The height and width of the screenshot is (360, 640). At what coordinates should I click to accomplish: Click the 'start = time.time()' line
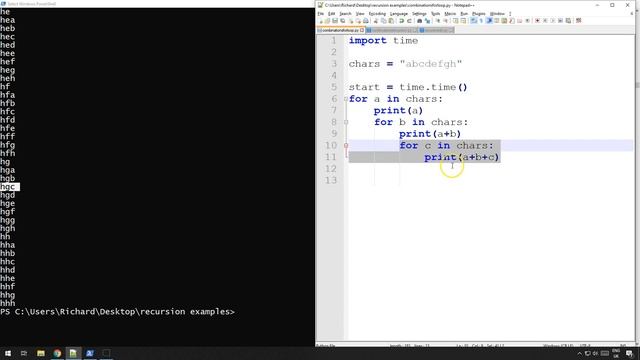(408, 87)
